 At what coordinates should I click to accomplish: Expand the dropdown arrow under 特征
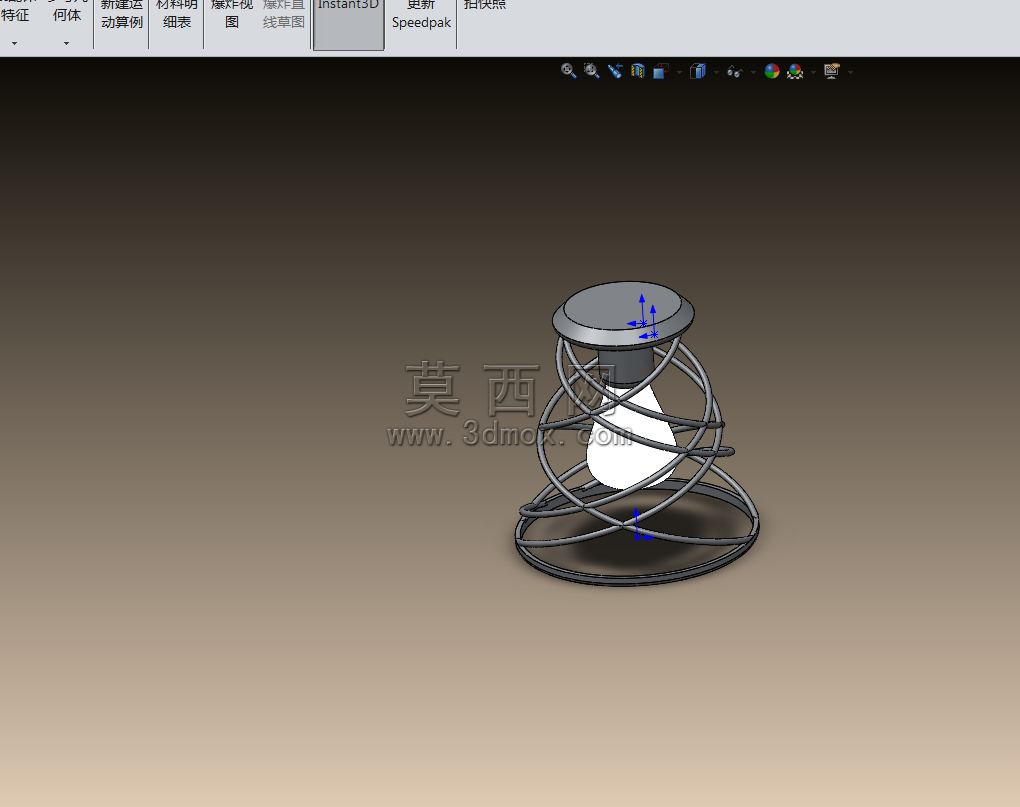[x=14, y=44]
